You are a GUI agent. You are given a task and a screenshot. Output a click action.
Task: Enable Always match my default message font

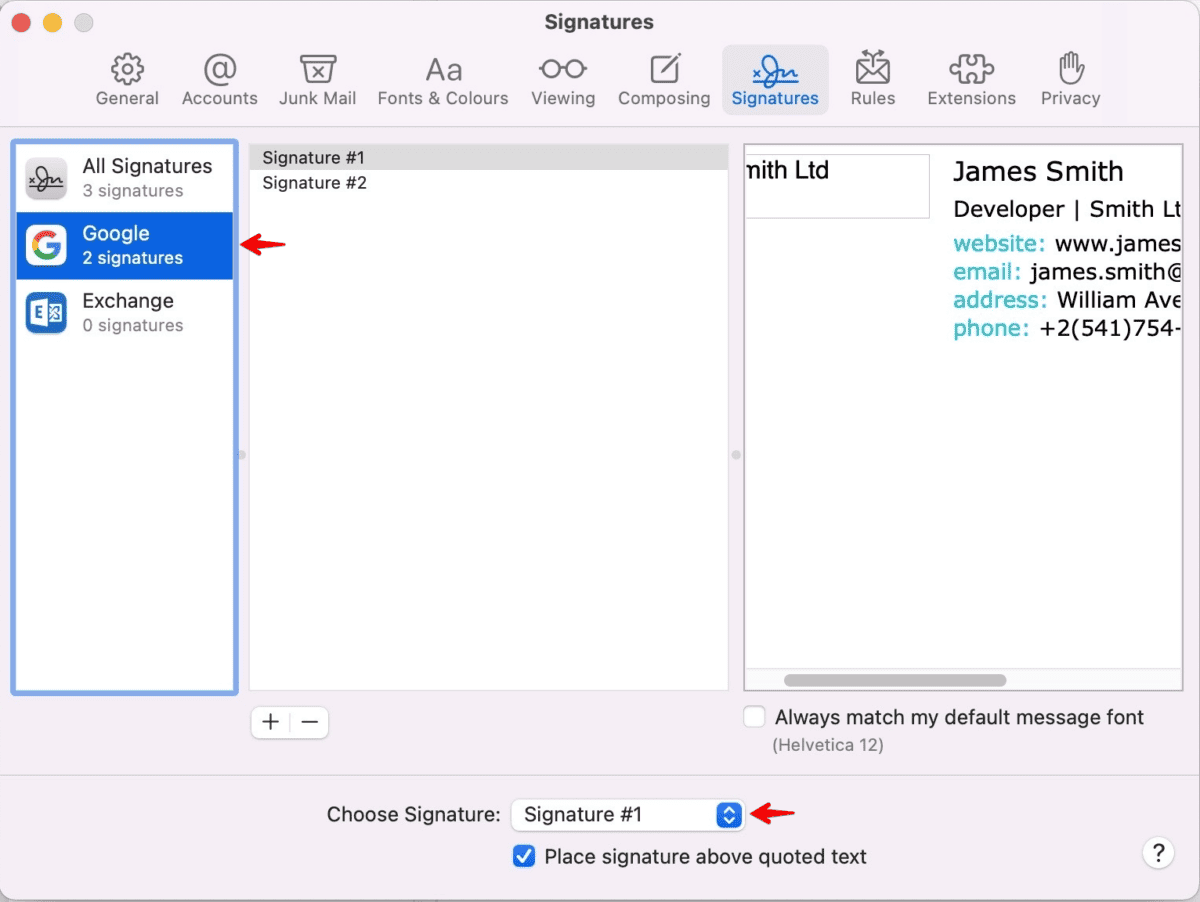(755, 717)
